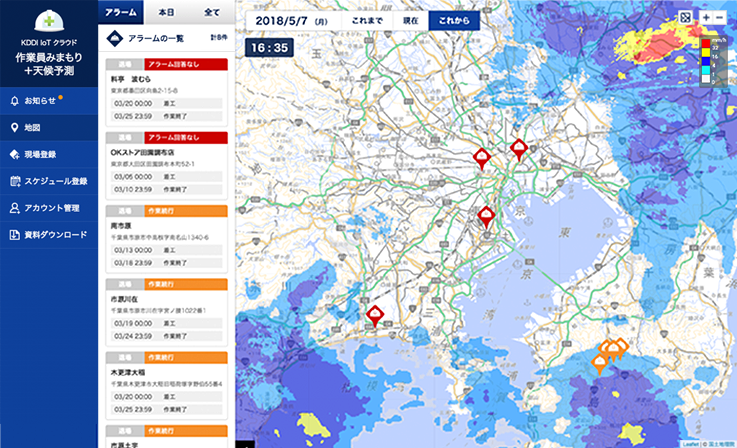Click red アラーム回答なし label on OKストア card
This screenshot has width=737, height=448.
click(186, 138)
